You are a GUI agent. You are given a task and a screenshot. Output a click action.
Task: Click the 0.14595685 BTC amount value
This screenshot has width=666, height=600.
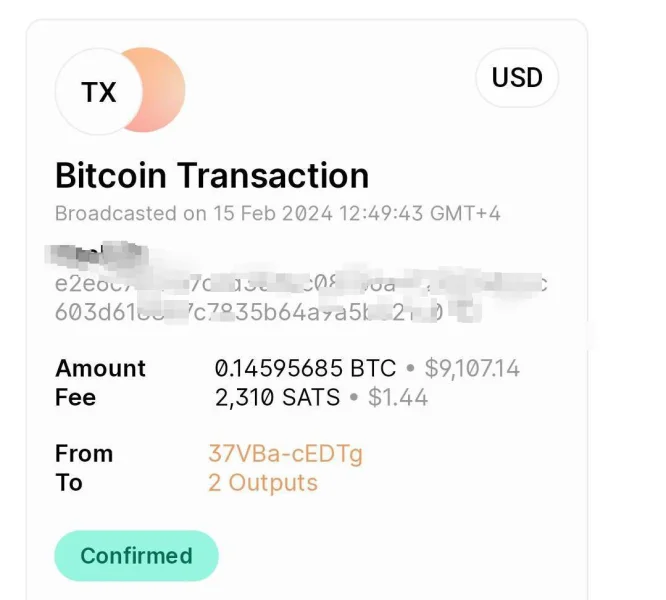tap(305, 368)
